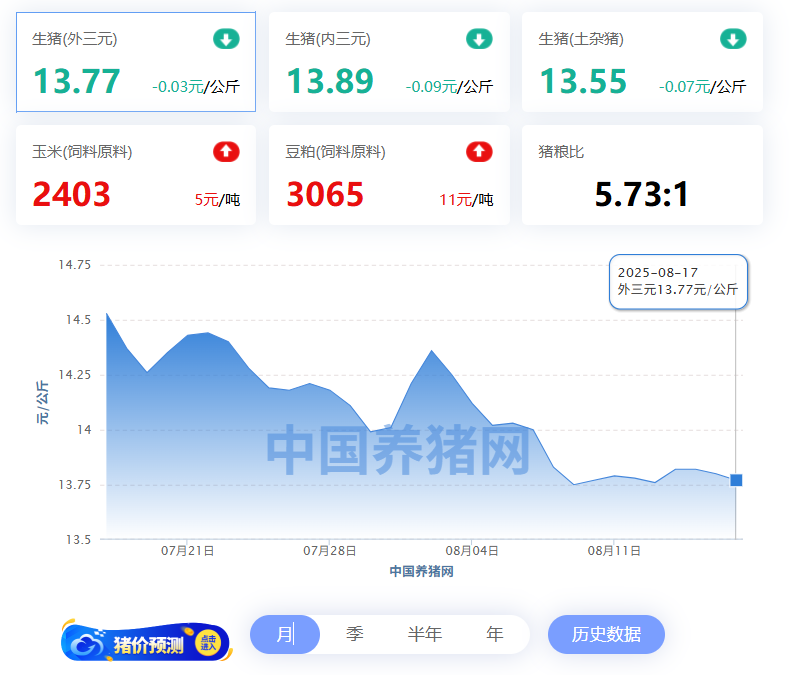Viewport: 791px width, 675px height.
Task: Click the down arrow icon on 生猪(内三元) card
Action: point(479,39)
